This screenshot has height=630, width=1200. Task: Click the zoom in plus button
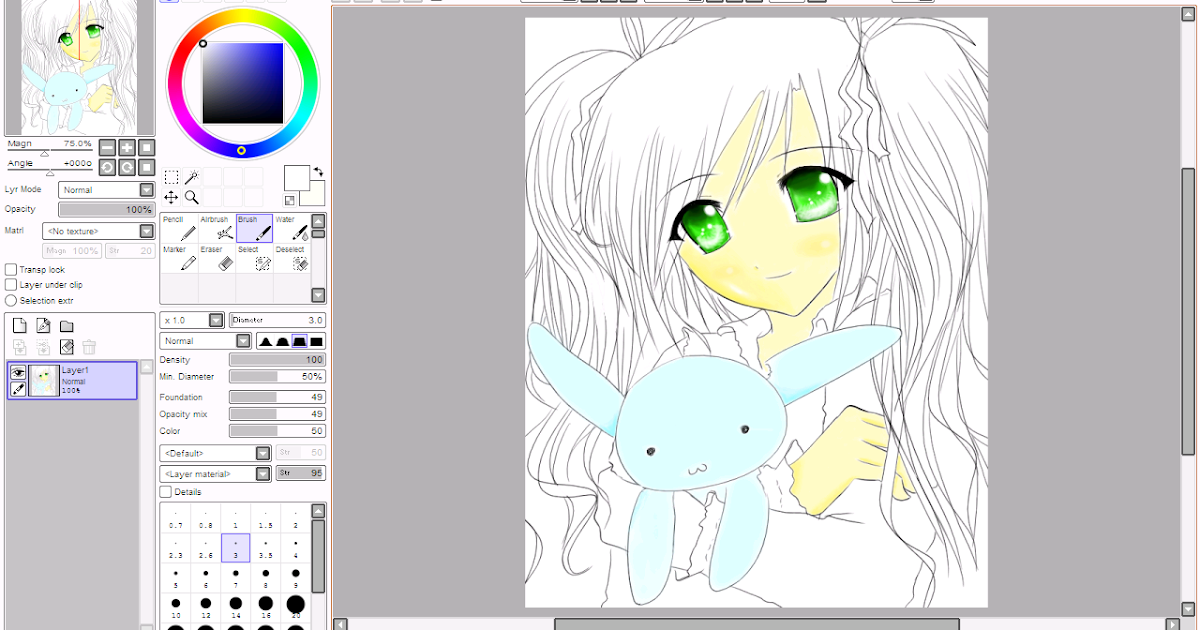tap(127, 148)
